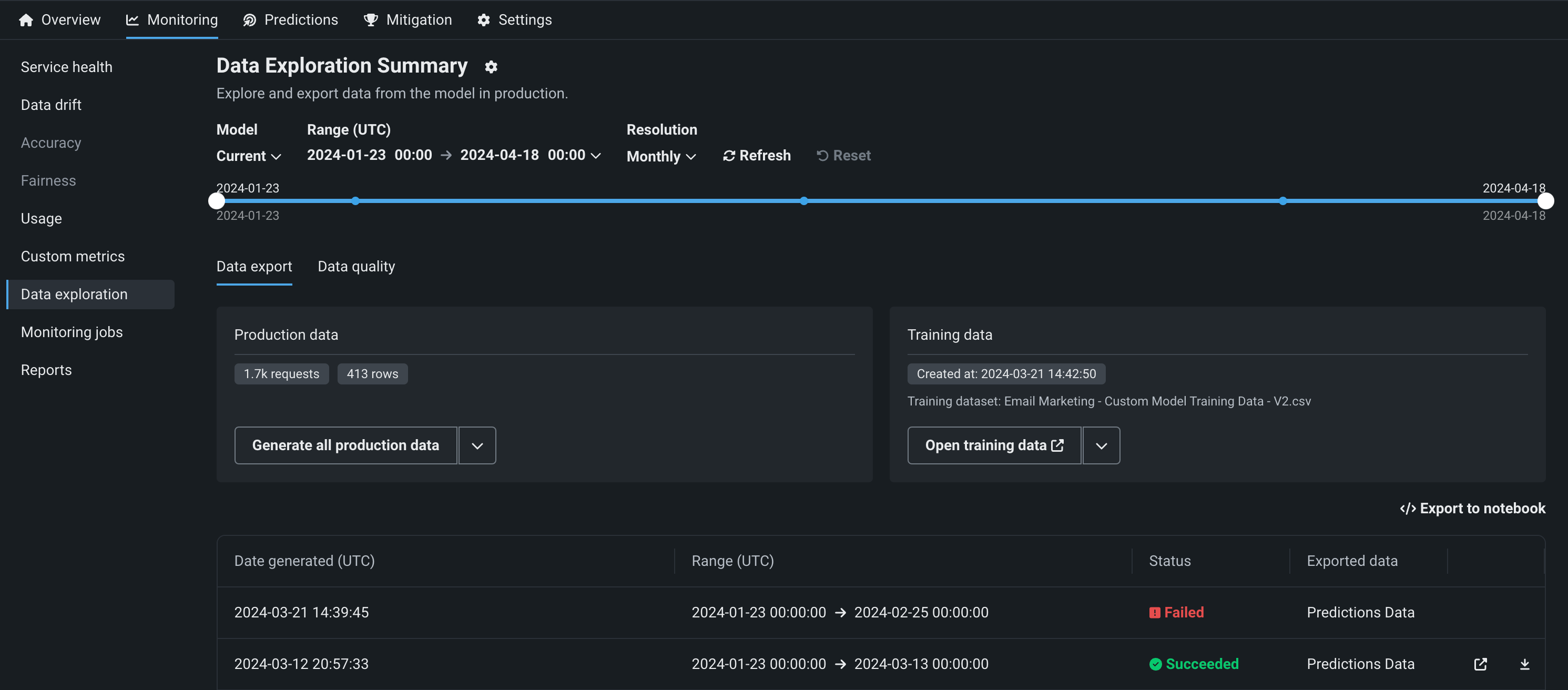This screenshot has width=1568, height=690.
Task: Expand the Current model dropdown
Action: [248, 156]
